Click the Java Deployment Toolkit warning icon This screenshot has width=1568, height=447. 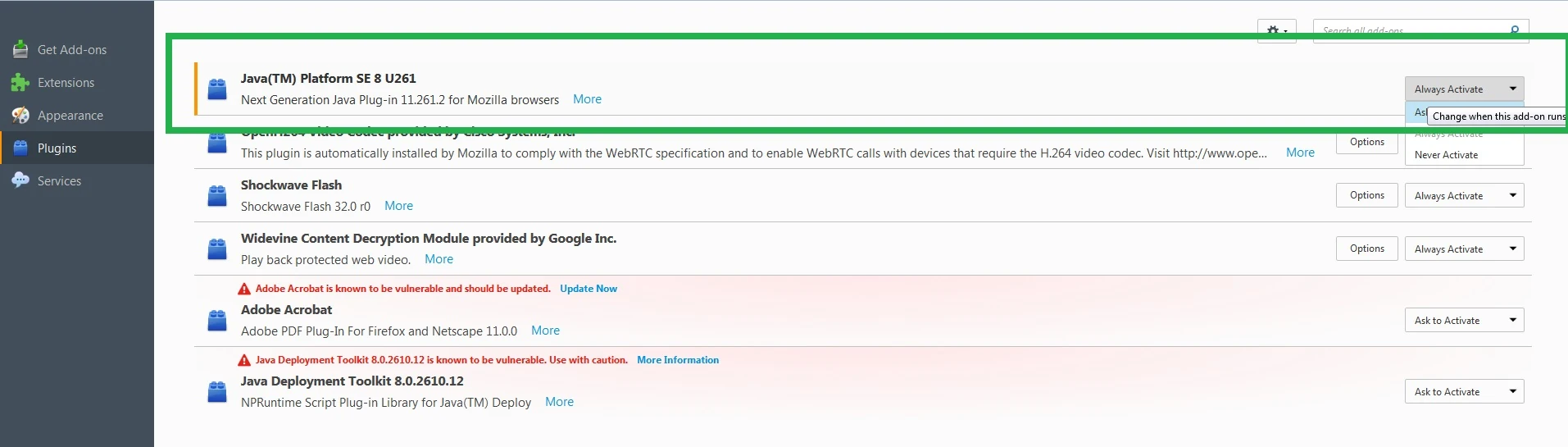[244, 360]
